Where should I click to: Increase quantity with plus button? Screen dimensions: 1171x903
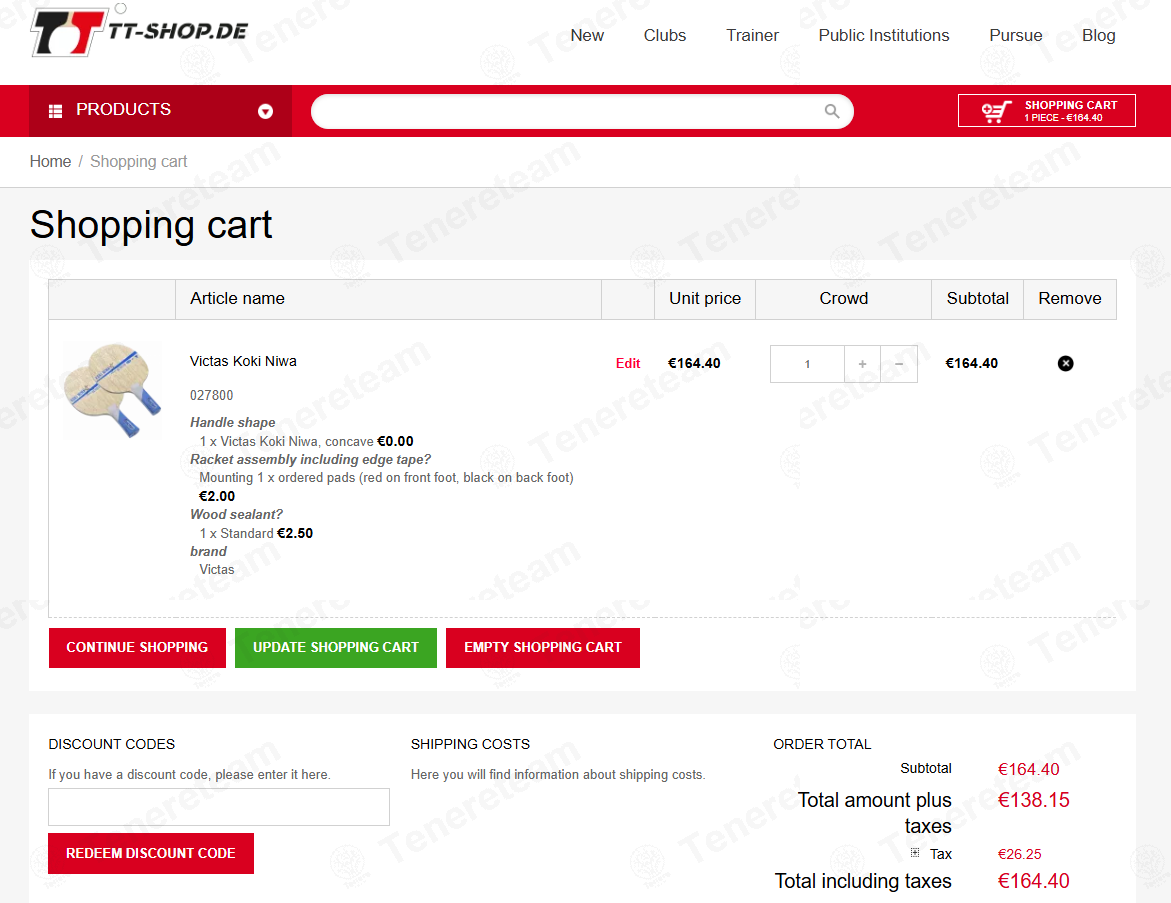coord(863,364)
